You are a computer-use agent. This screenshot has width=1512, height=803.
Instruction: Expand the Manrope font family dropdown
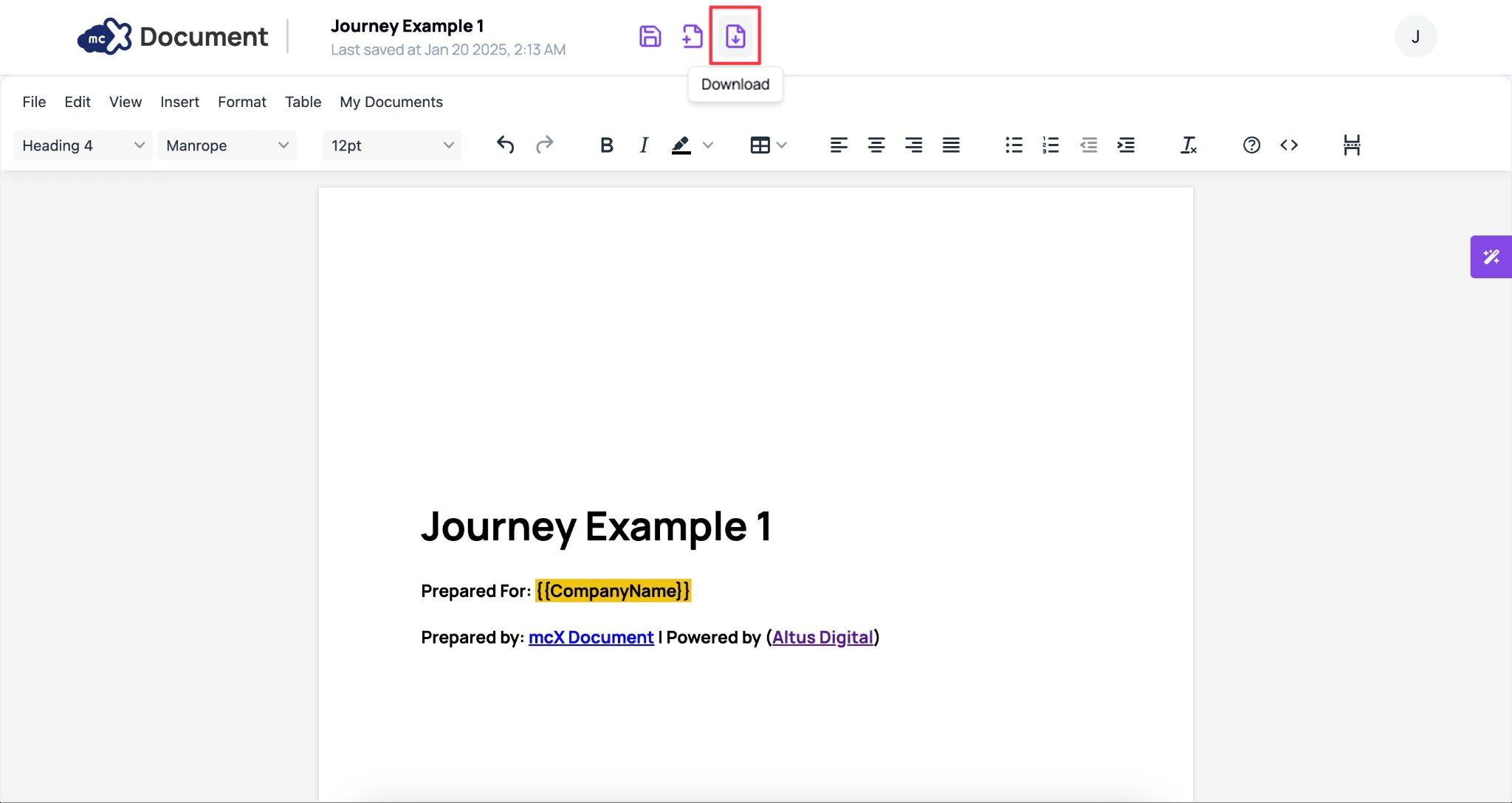point(227,145)
